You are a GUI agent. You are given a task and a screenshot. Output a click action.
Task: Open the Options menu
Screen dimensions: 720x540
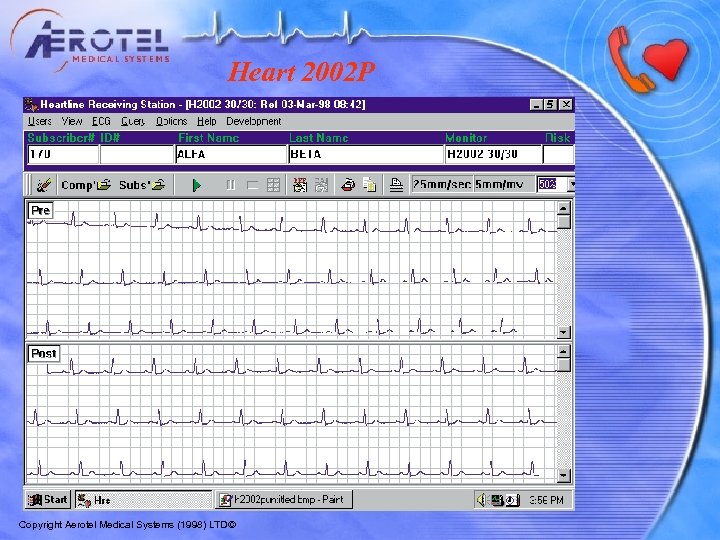pos(171,121)
